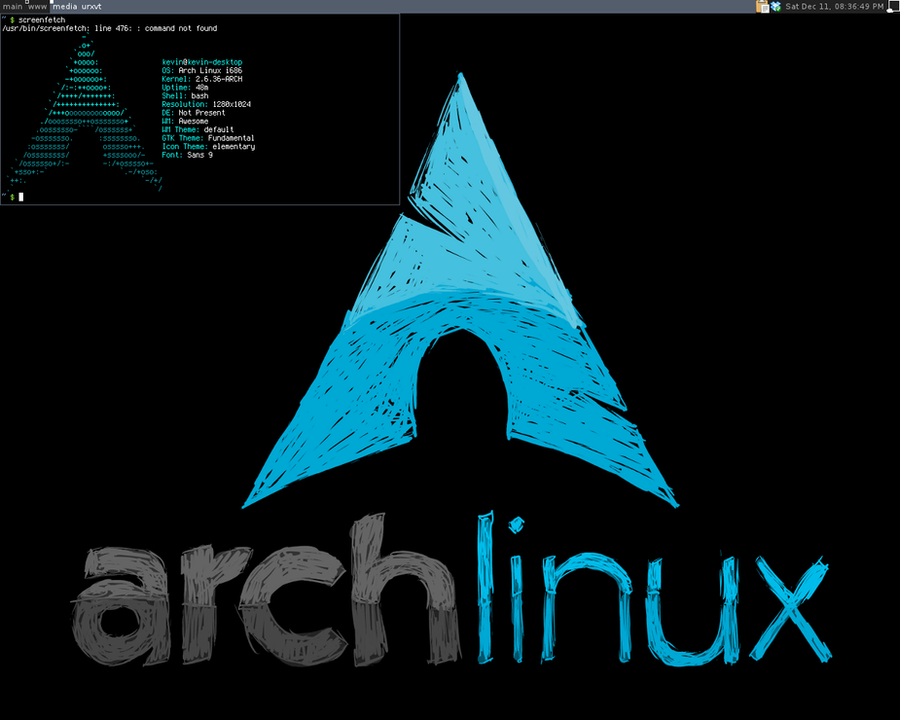This screenshot has width=900, height=720.
Task: Click the "Uptime: 48m" line
Action: pos(185,87)
